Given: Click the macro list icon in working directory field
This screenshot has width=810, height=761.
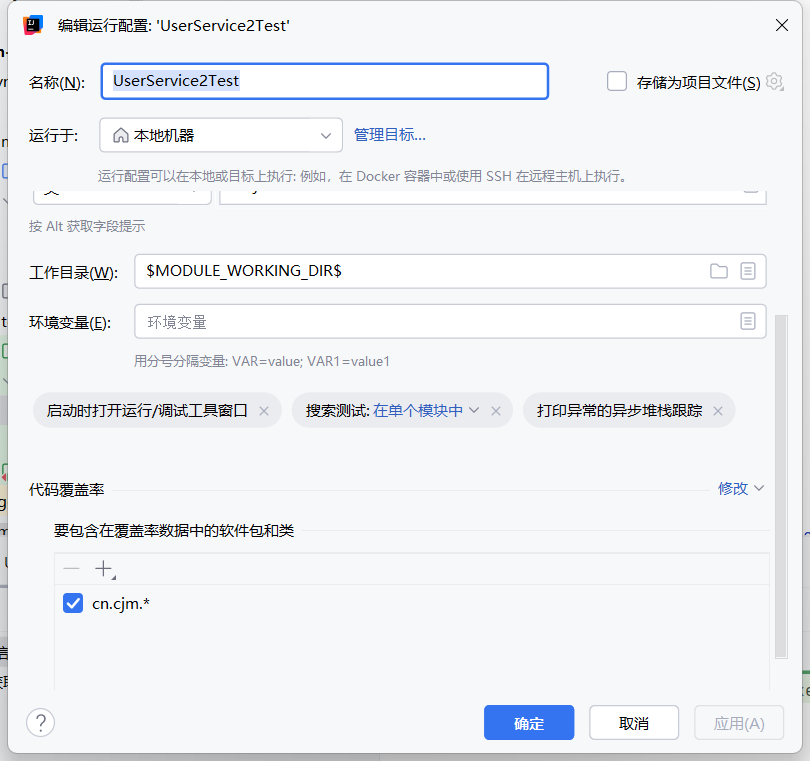Looking at the screenshot, I should 747,271.
